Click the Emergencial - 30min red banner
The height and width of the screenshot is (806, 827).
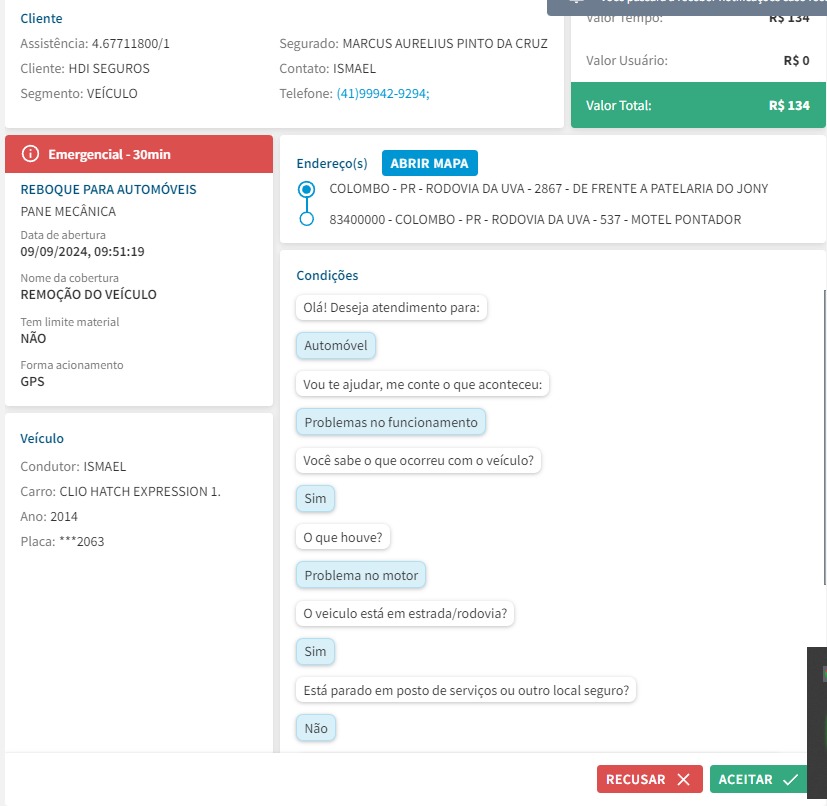point(139,154)
